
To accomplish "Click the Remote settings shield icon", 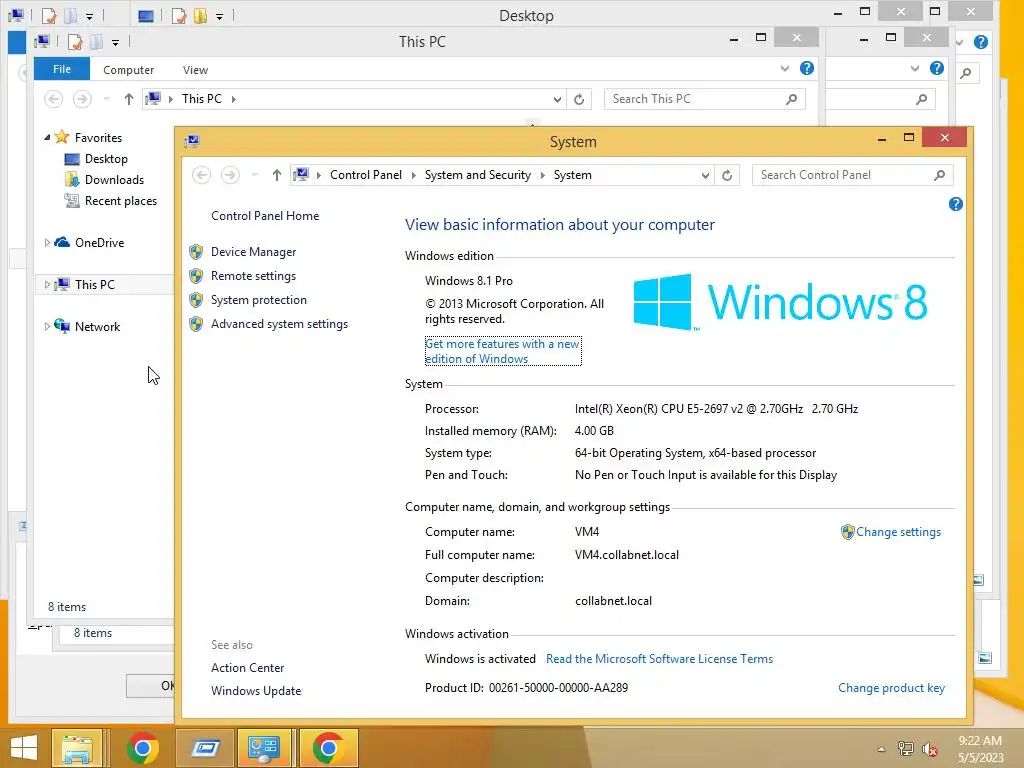I will coord(196,276).
